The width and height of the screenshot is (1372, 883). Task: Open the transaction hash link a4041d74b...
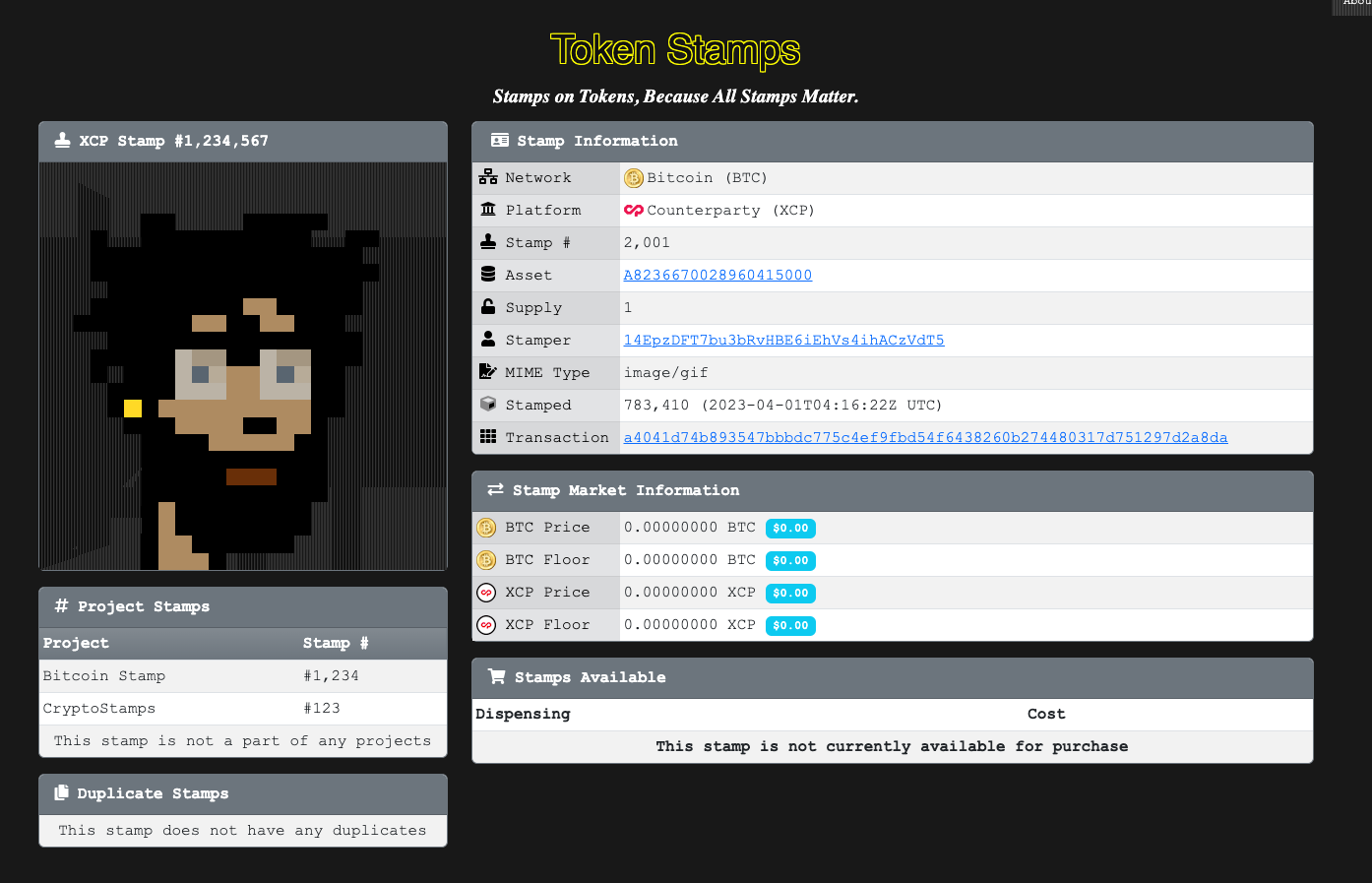click(x=925, y=437)
